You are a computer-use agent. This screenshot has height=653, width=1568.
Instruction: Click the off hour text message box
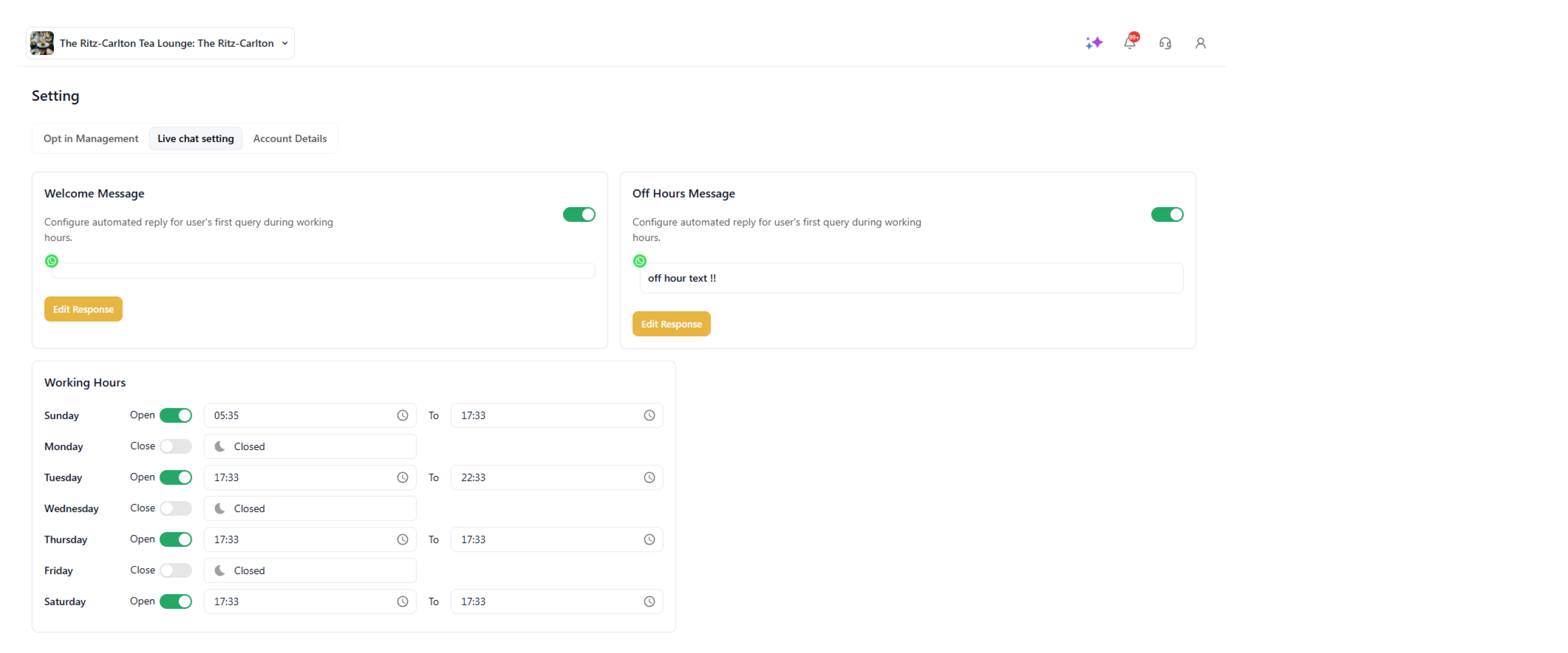(x=911, y=278)
